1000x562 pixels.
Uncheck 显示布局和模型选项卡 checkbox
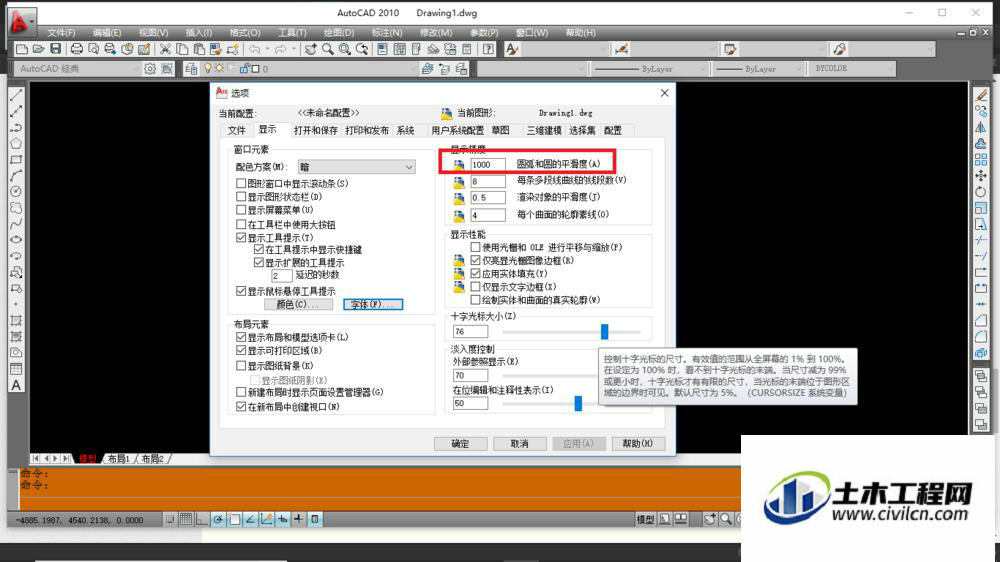coord(241,337)
